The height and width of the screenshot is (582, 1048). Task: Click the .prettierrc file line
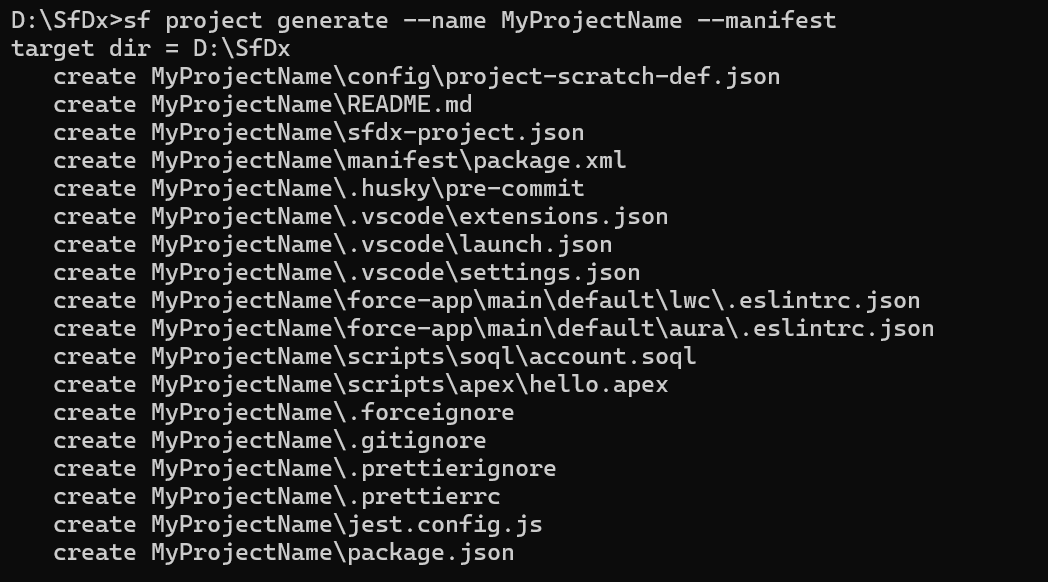coord(325,496)
